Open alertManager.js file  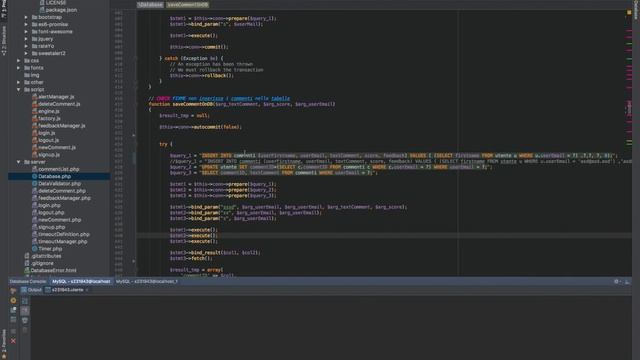click(53, 97)
